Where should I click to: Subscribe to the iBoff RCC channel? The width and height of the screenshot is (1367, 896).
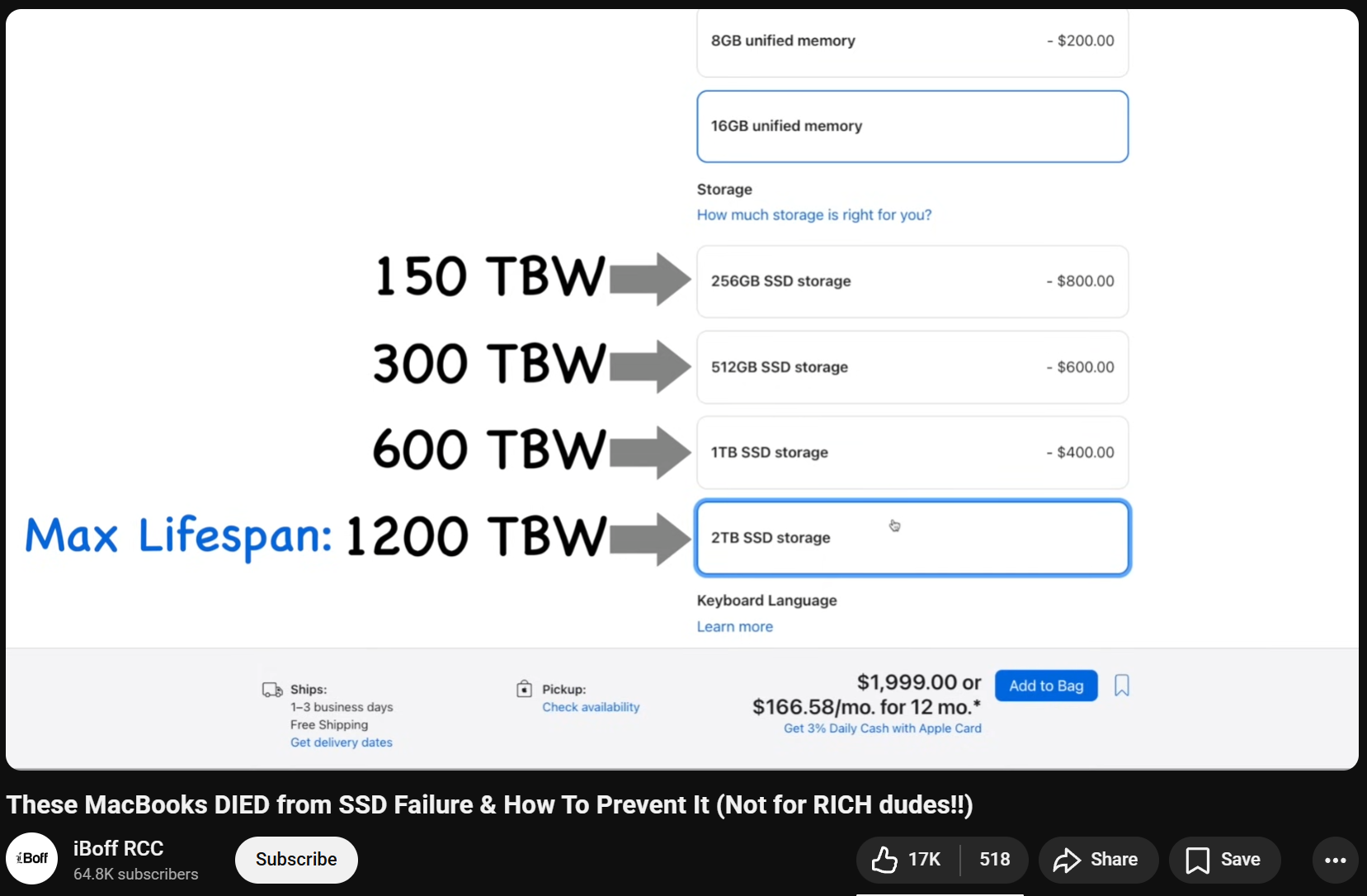click(x=296, y=860)
